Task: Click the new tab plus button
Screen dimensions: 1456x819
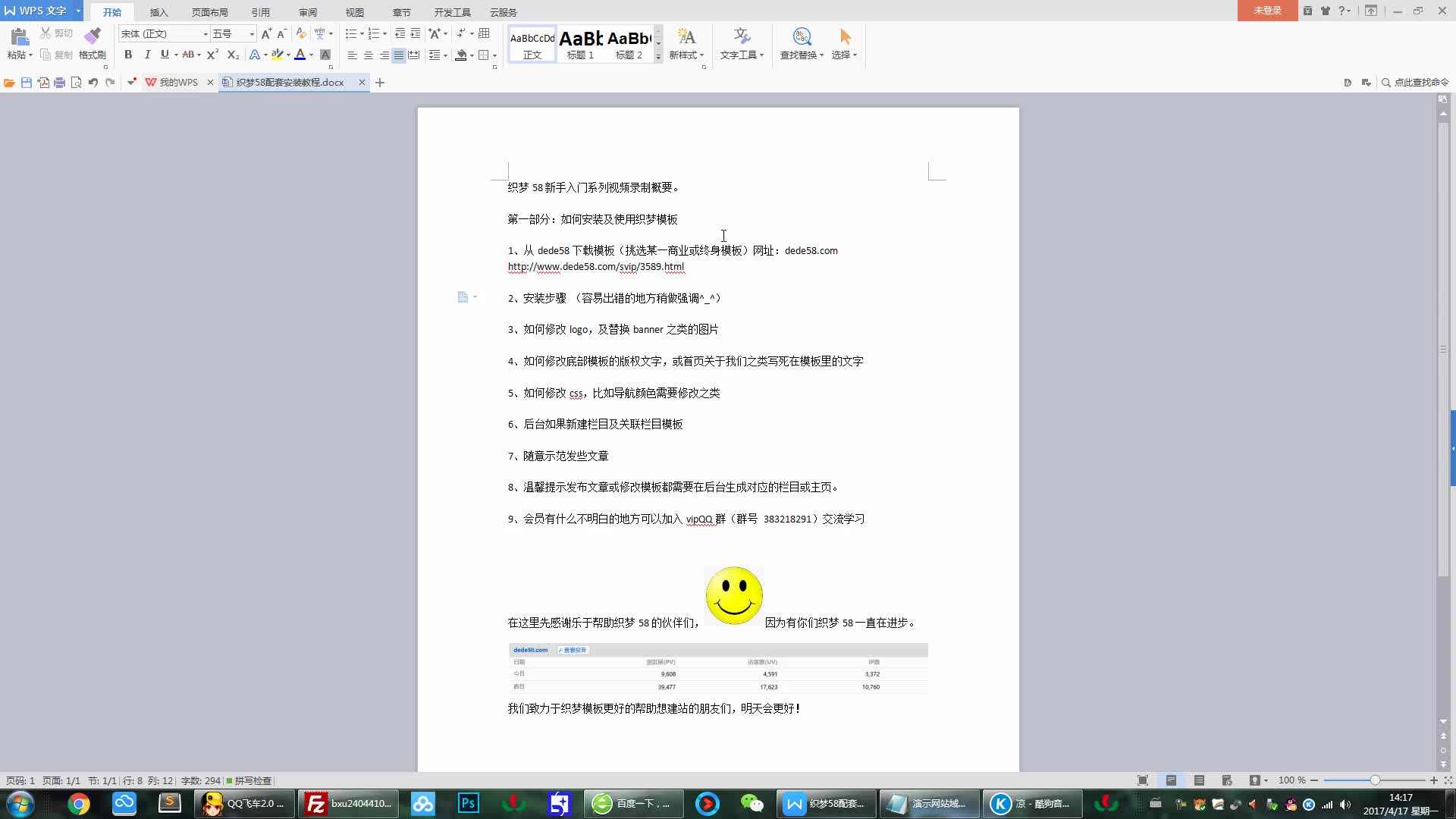Action: tap(380, 83)
